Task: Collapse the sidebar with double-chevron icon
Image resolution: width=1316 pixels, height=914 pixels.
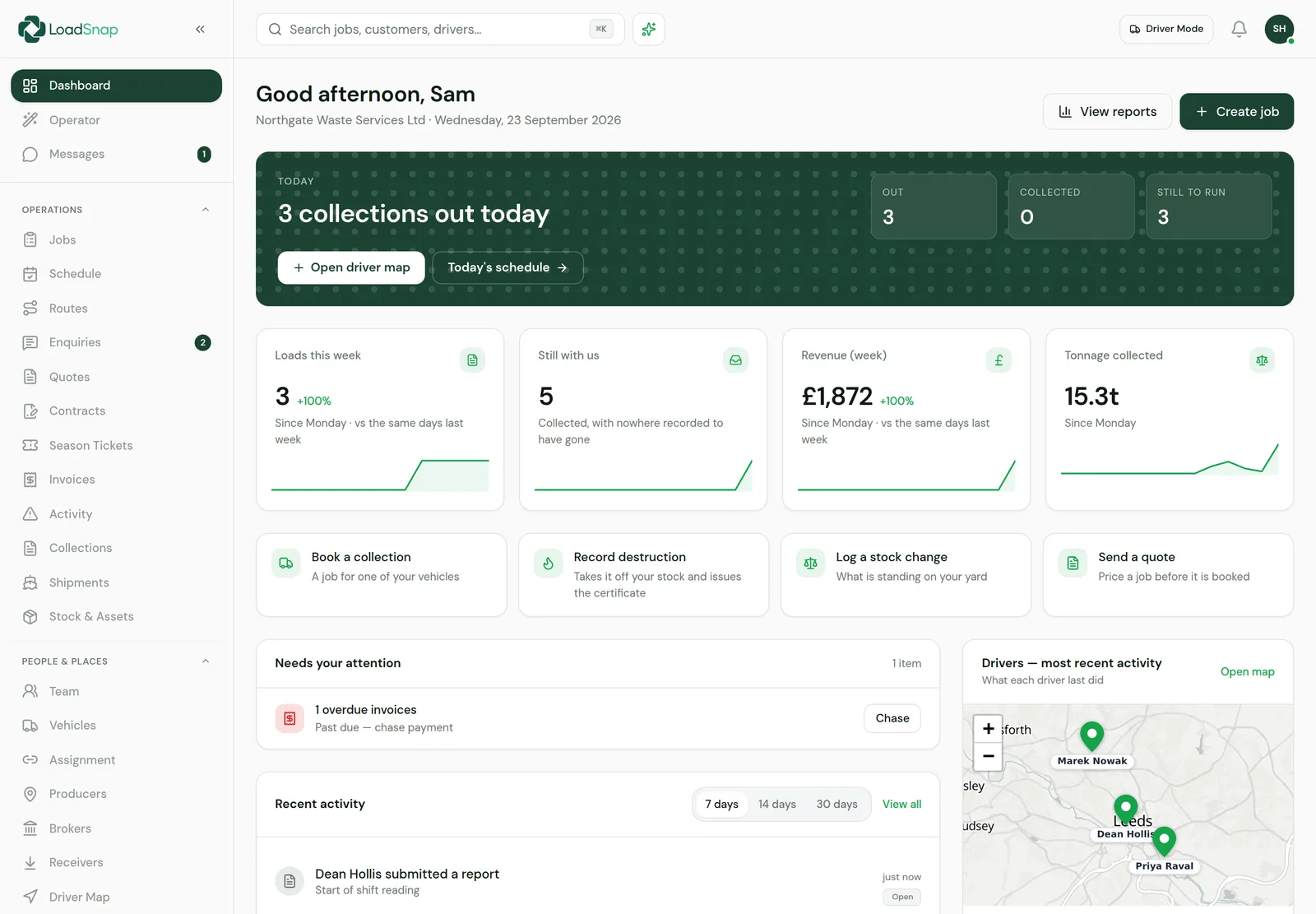Action: point(200,29)
